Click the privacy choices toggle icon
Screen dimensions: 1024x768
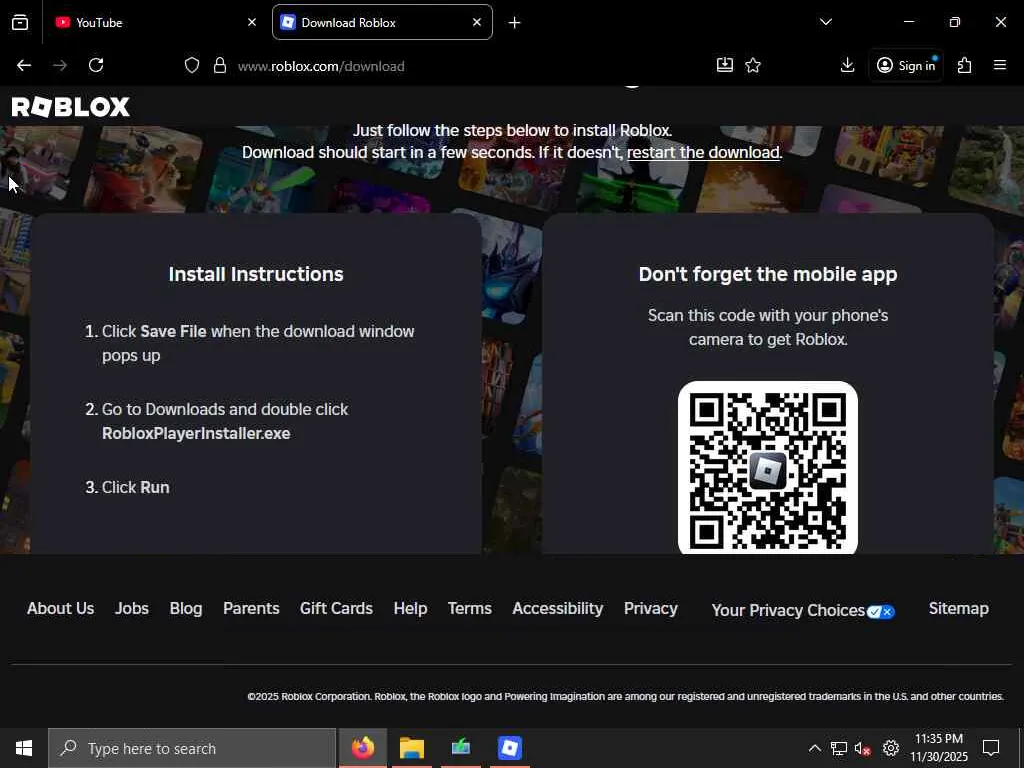(881, 612)
